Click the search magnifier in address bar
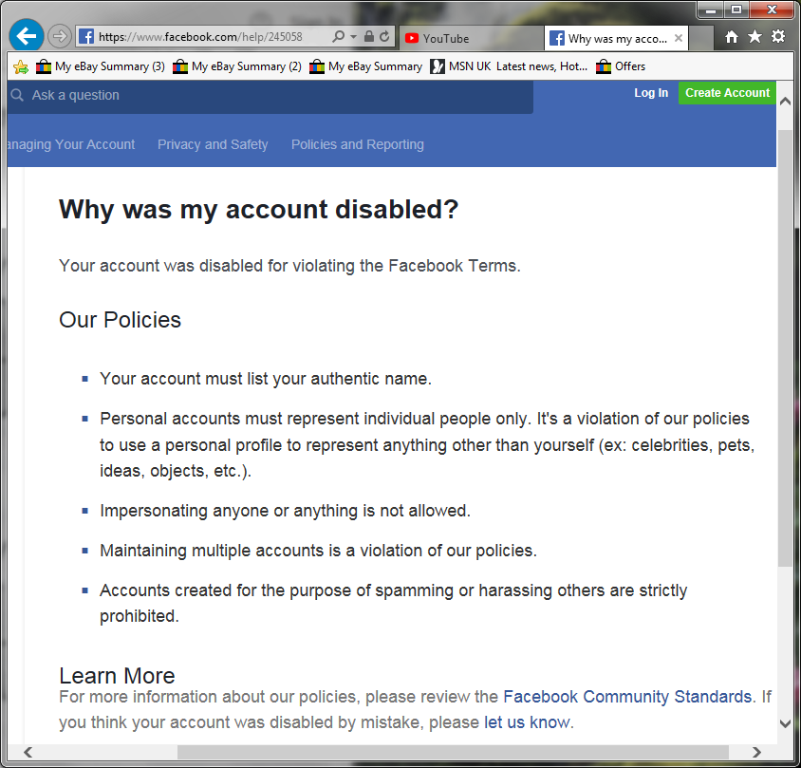The image size is (801, 768). [338, 37]
